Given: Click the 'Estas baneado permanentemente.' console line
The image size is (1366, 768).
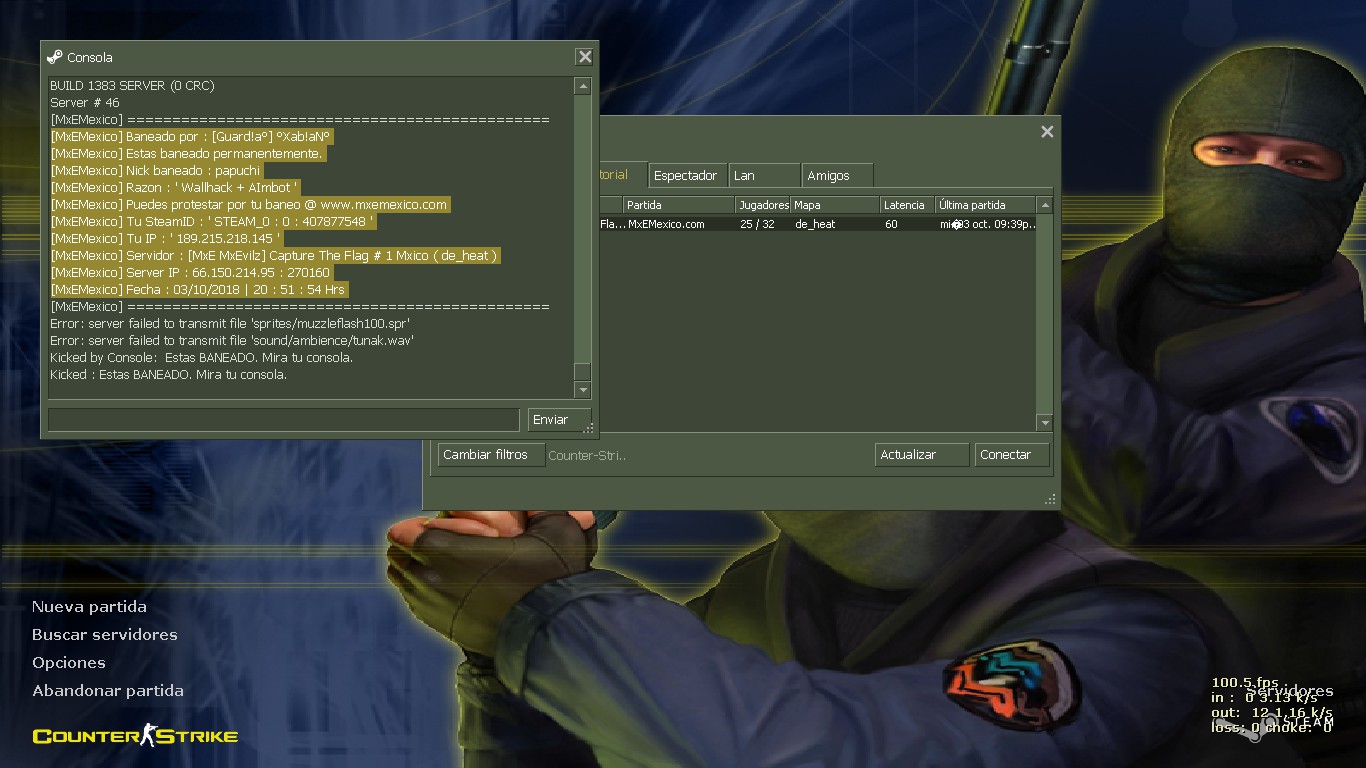Looking at the screenshot, I should [x=187, y=153].
